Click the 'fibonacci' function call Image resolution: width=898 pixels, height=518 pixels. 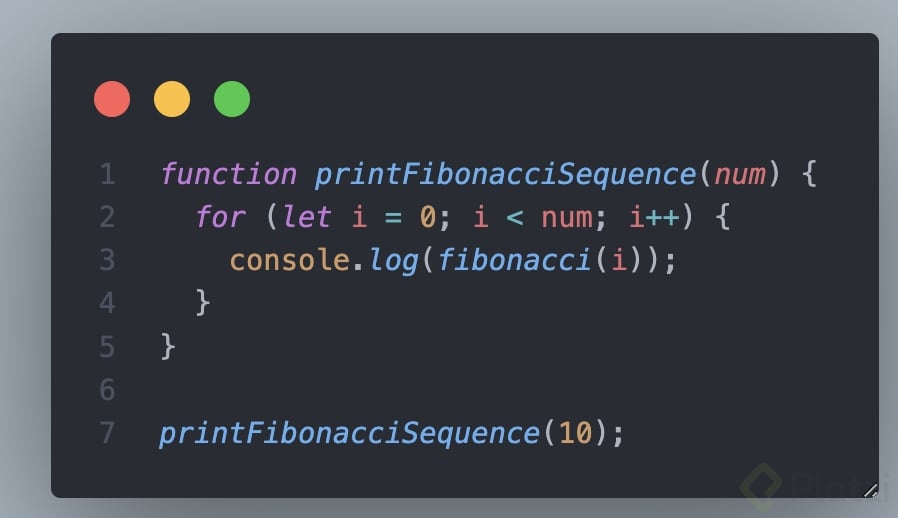click(x=514, y=260)
